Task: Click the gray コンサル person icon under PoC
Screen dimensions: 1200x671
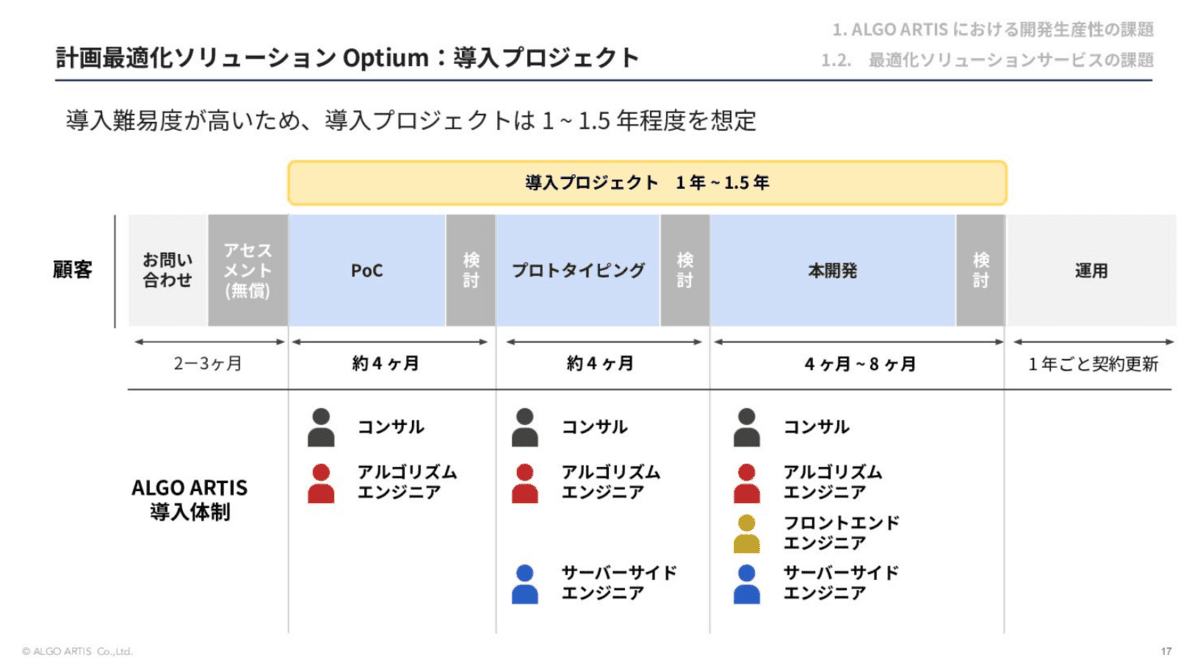Action: point(321,427)
